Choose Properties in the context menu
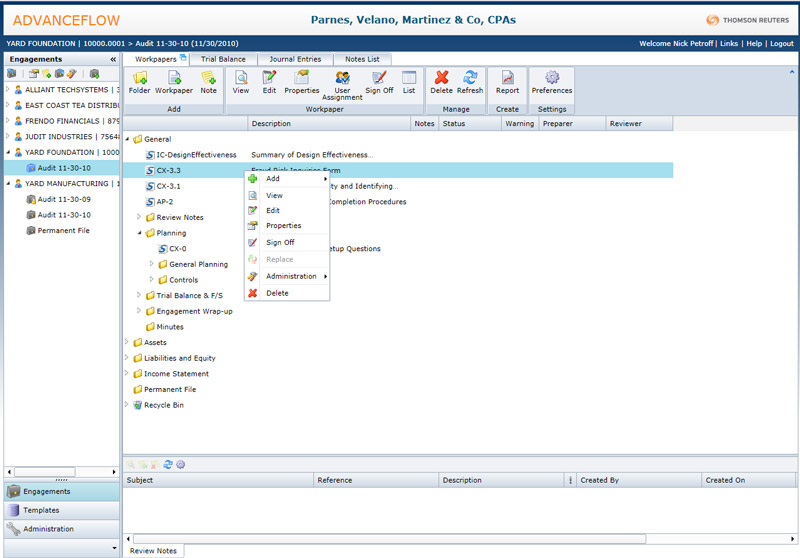The width and height of the screenshot is (800, 558). [283, 226]
